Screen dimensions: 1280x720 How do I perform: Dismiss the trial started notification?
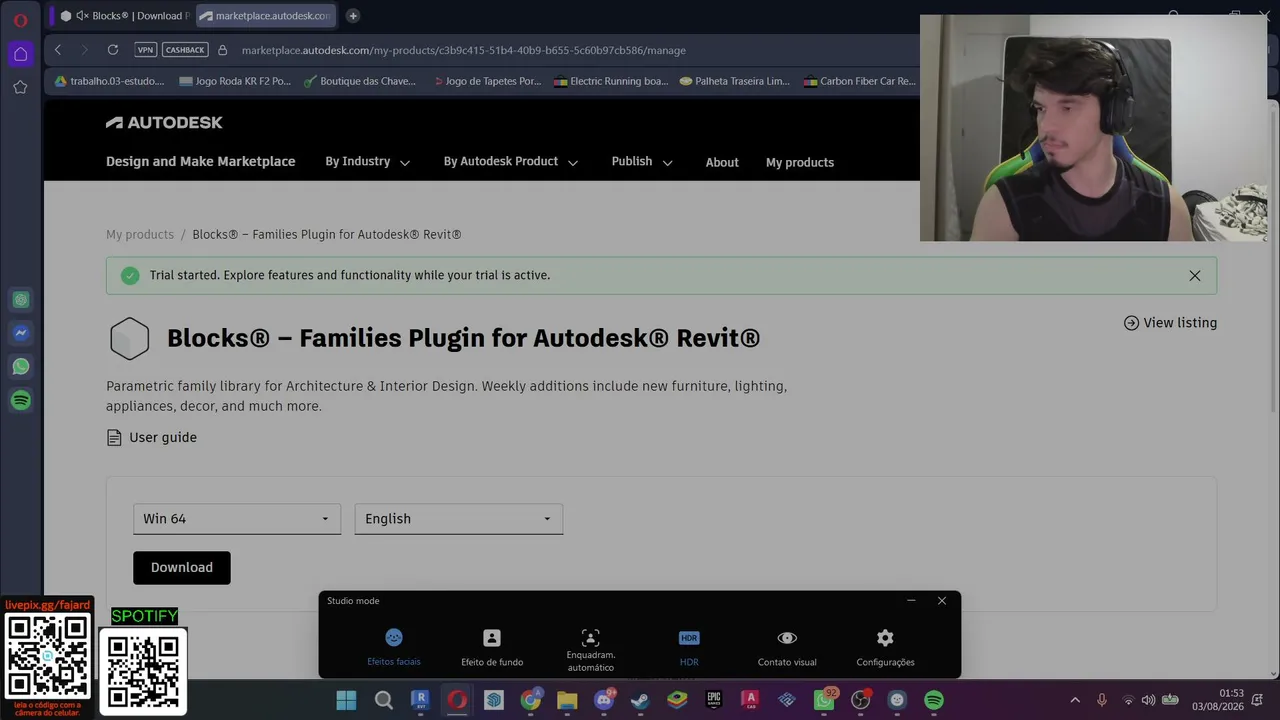pyautogui.click(x=1194, y=276)
